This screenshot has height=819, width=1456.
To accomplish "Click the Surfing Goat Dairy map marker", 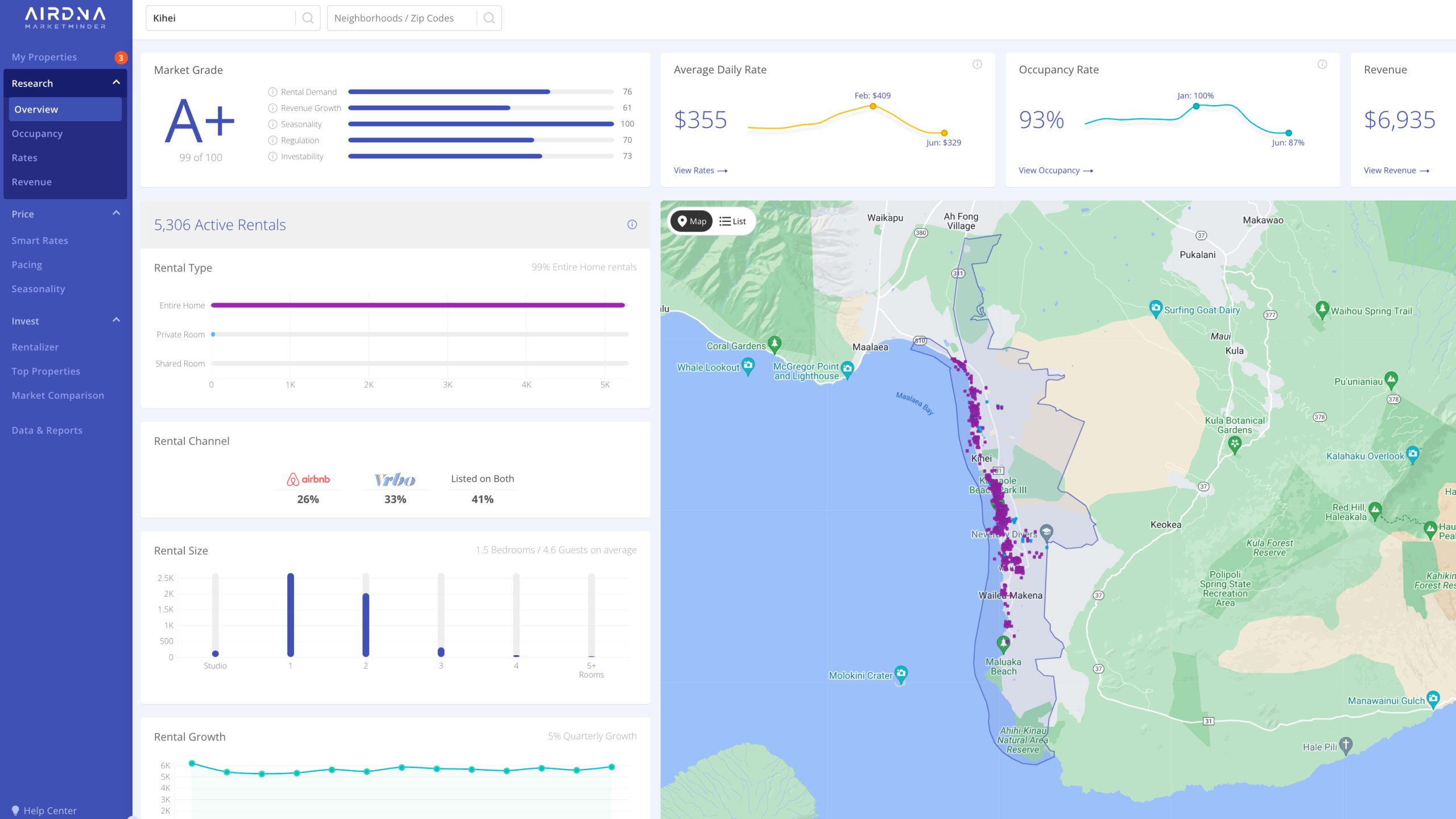I will tap(1155, 308).
